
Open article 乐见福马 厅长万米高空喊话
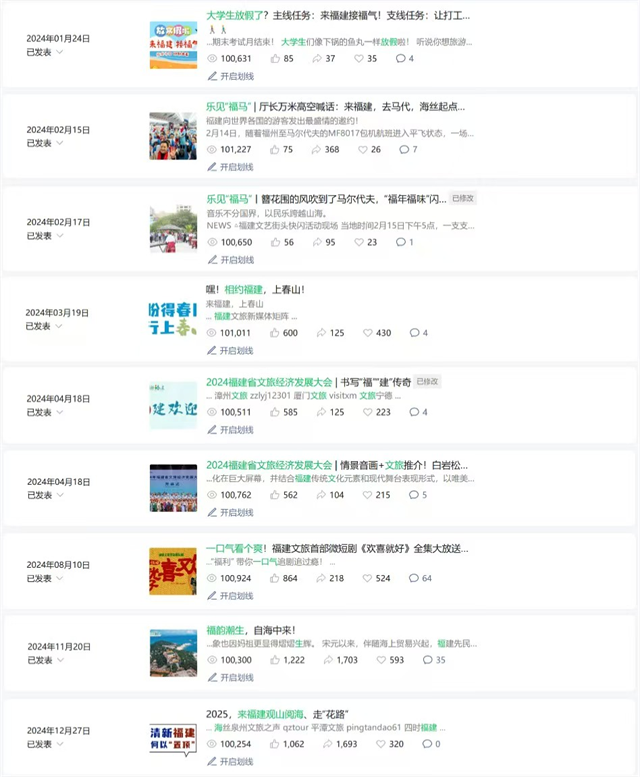pyautogui.click(x=335, y=107)
